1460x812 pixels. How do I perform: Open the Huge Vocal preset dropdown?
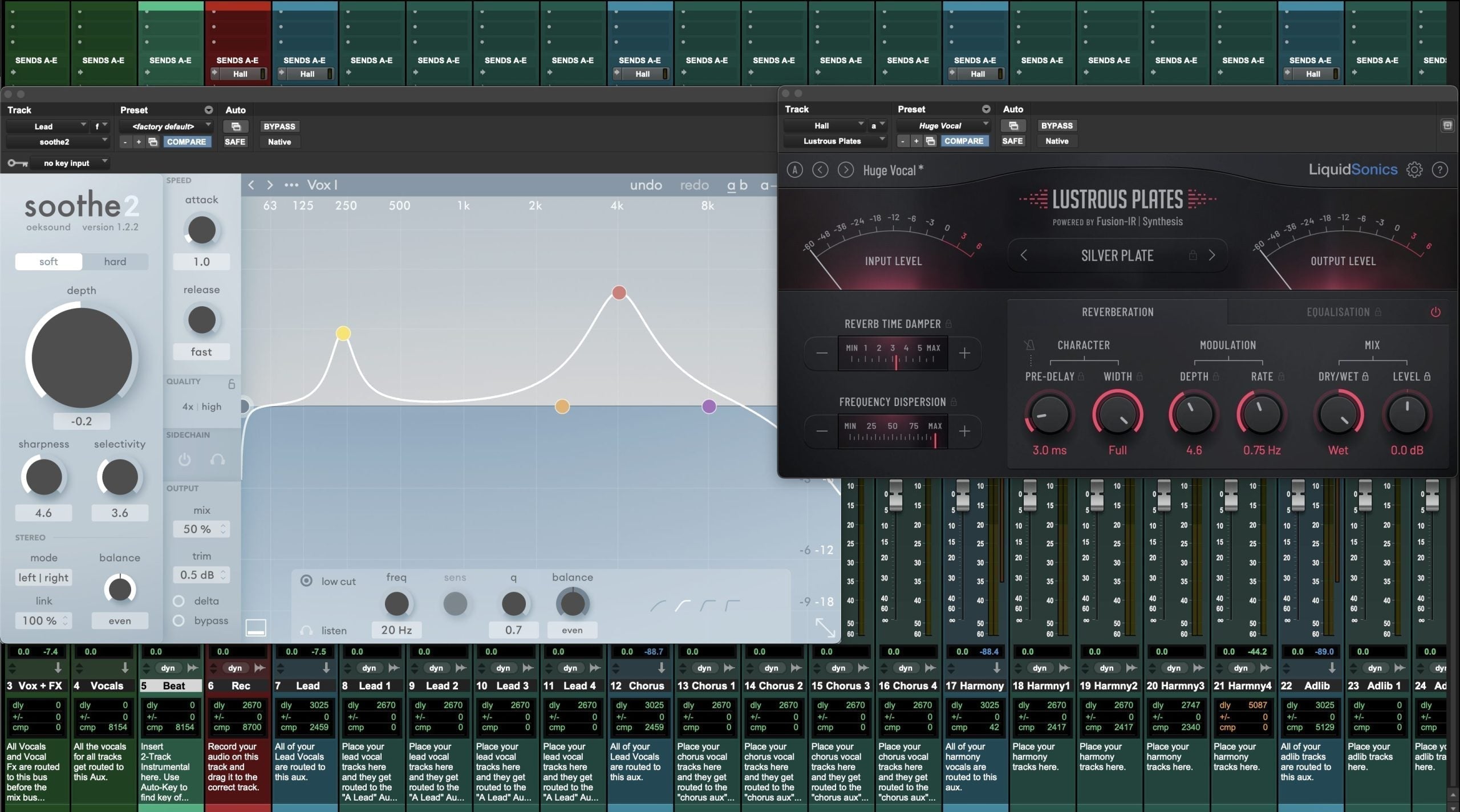pos(943,125)
